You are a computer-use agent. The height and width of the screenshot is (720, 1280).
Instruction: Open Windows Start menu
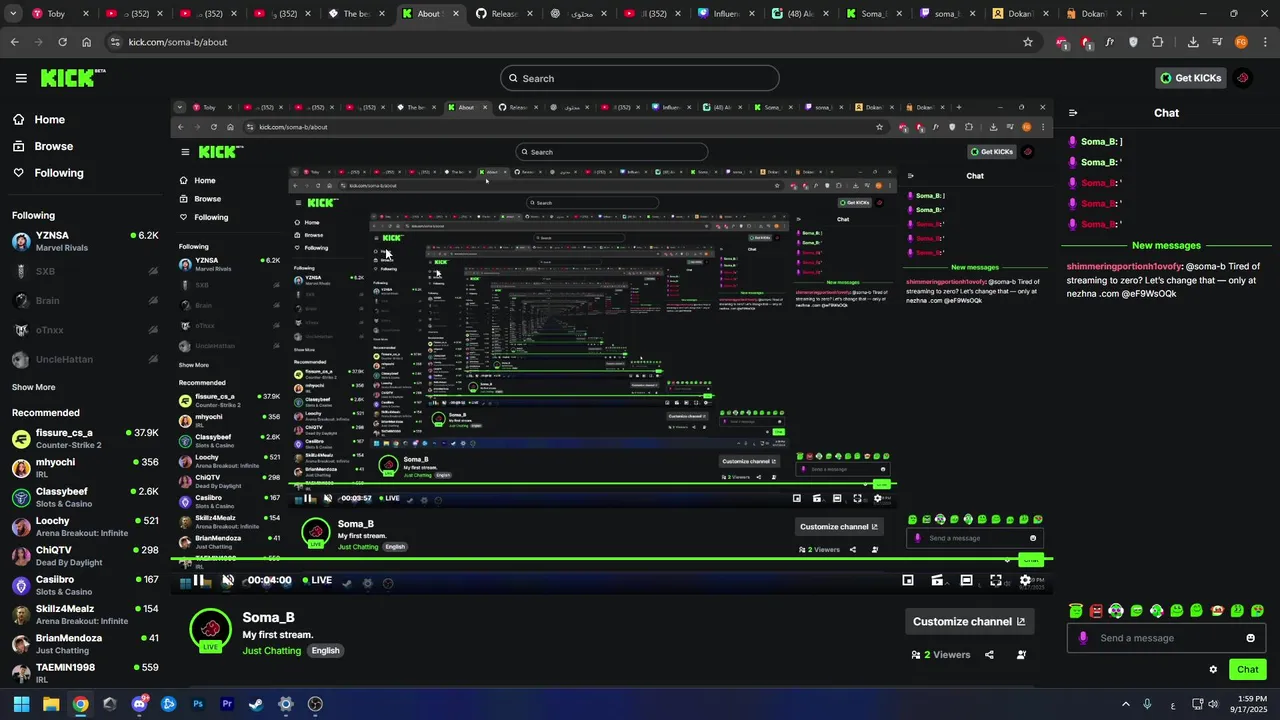click(x=21, y=704)
